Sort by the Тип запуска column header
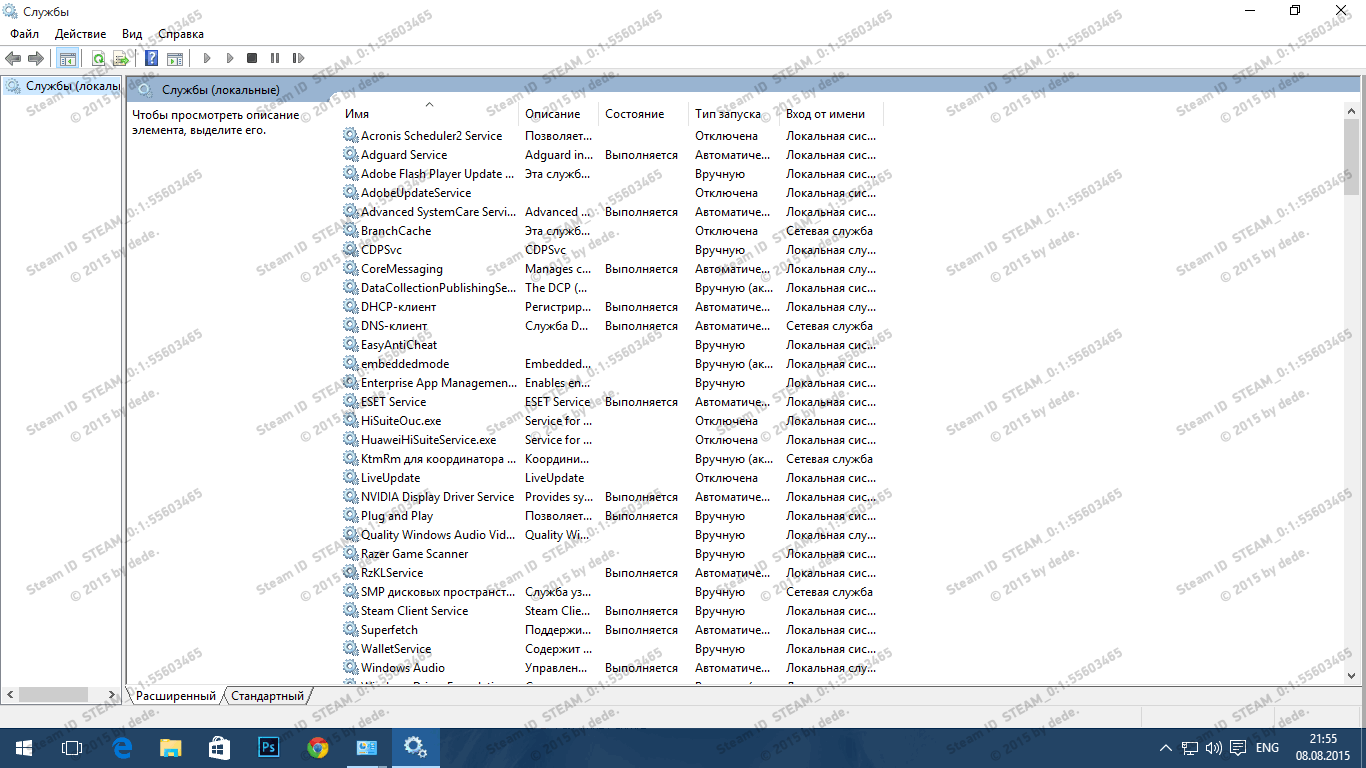Image resolution: width=1366 pixels, height=768 pixels. 734,114
